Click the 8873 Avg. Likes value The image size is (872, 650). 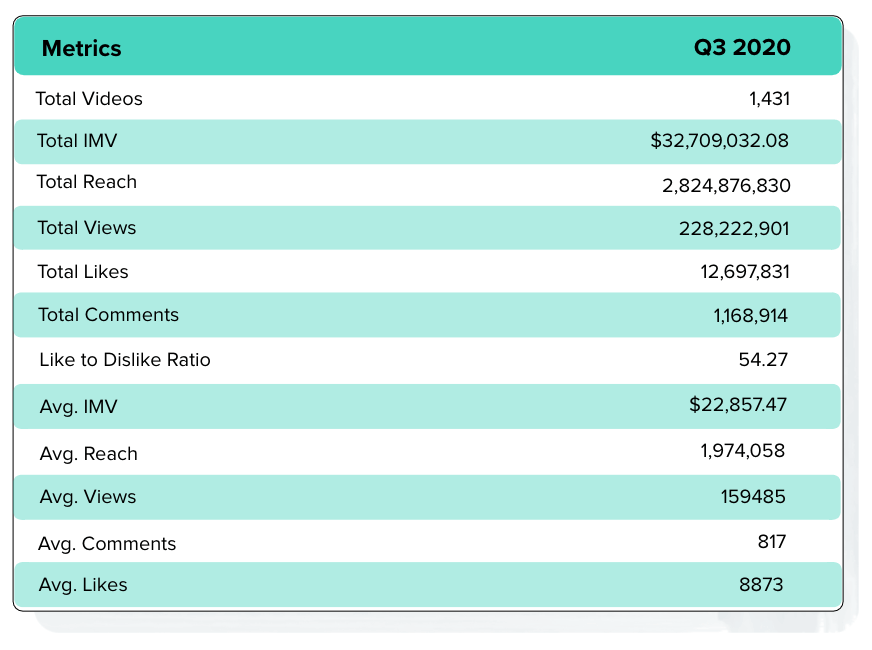pyautogui.click(x=761, y=584)
